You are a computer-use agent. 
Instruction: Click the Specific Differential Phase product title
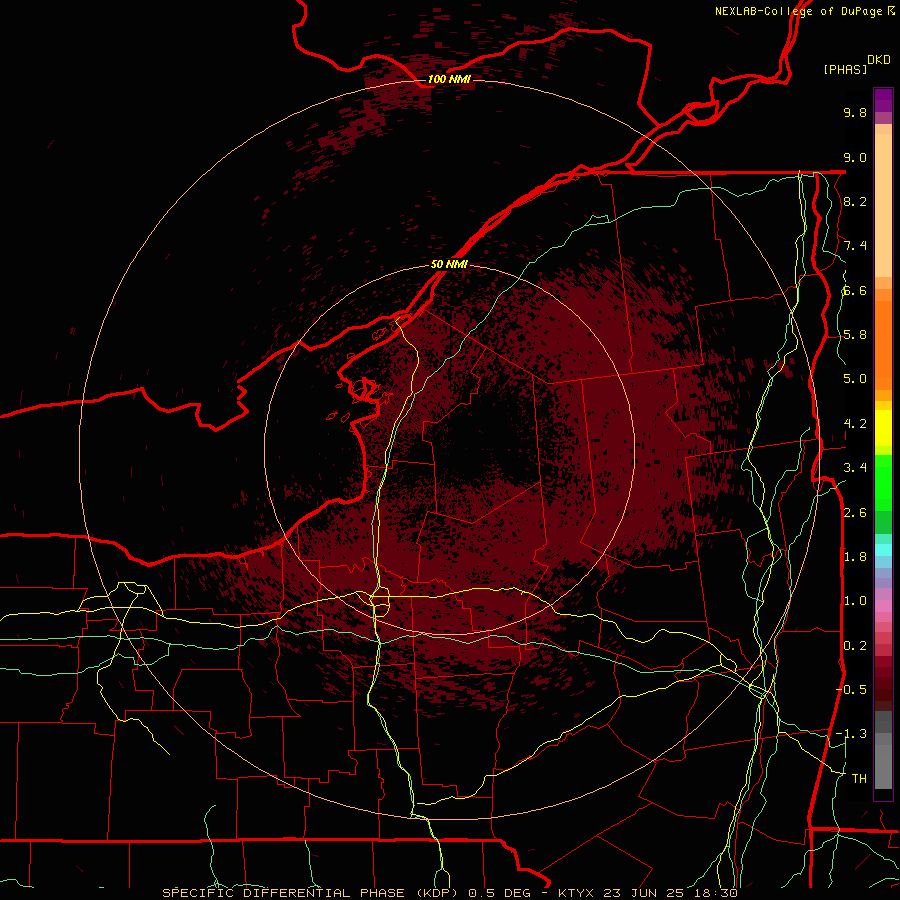(312, 893)
